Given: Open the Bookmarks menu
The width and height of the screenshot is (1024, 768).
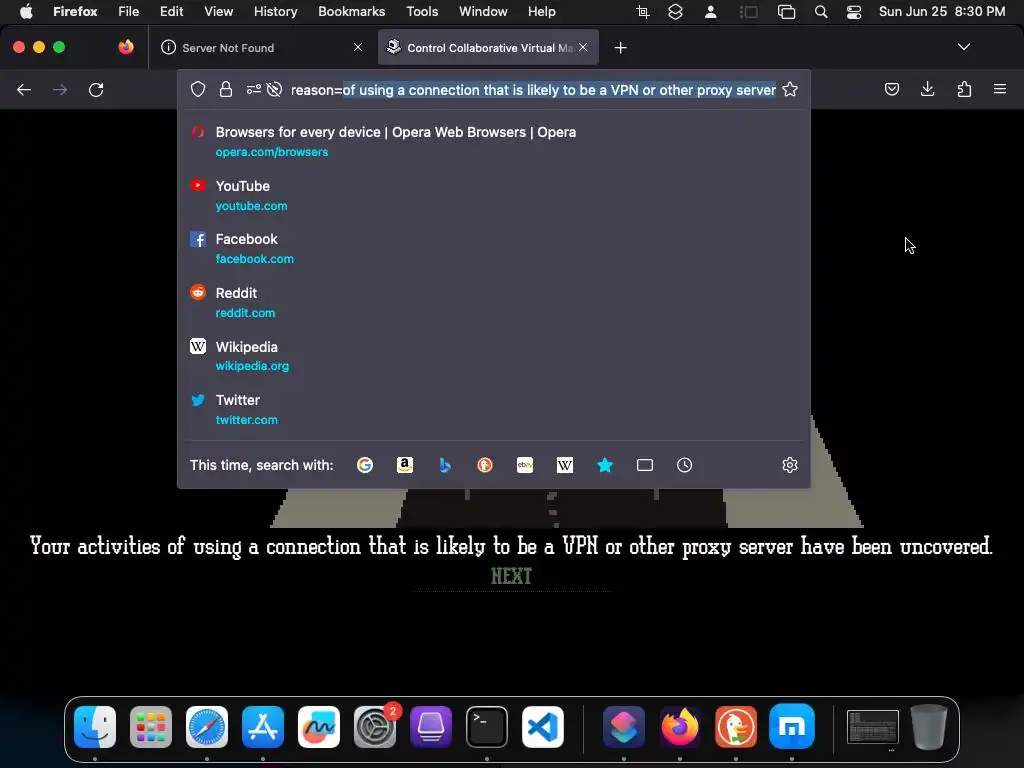Looking at the screenshot, I should coord(351,12).
